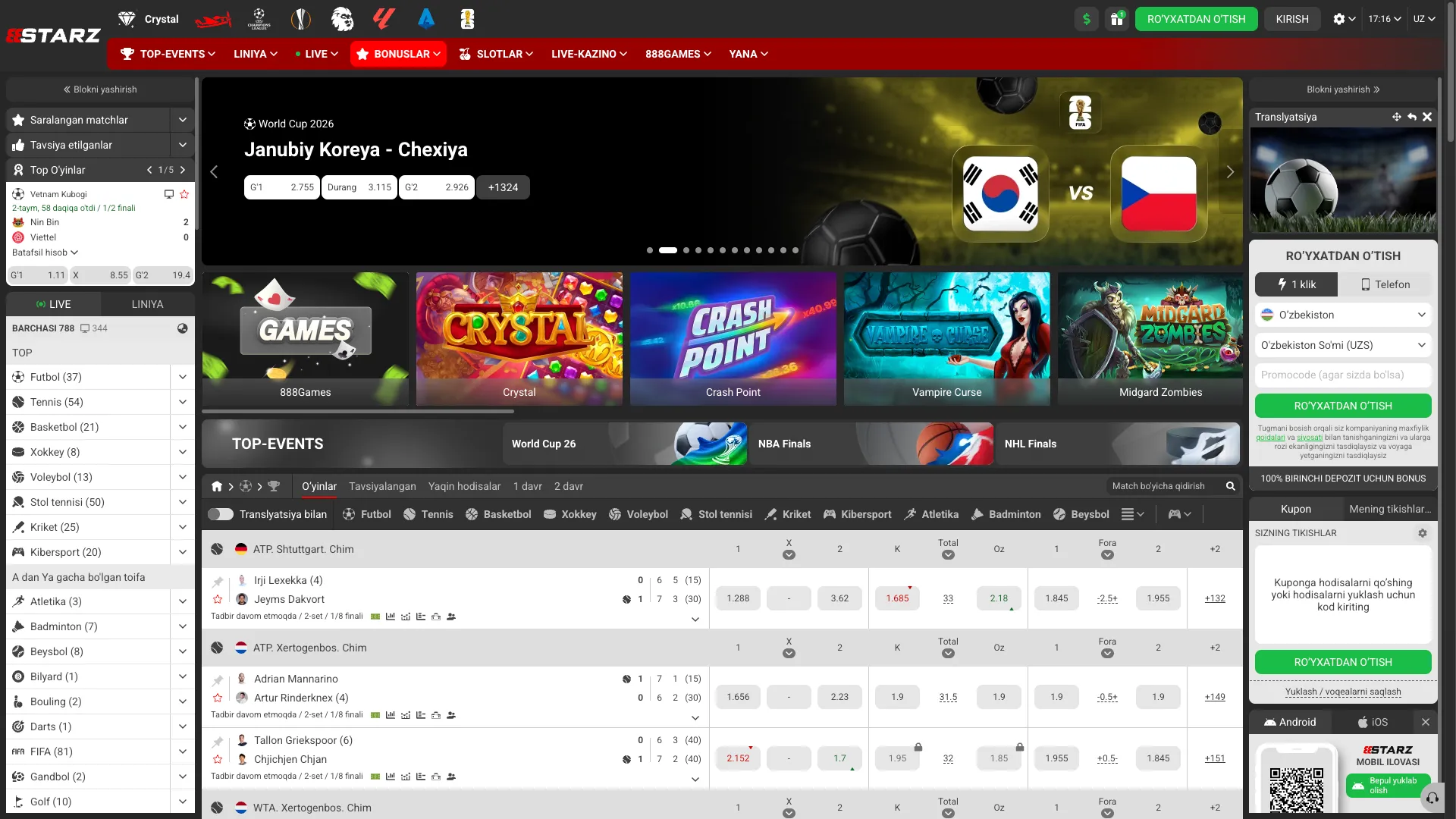Favorite the Irji Lexekka match star

[x=218, y=599]
